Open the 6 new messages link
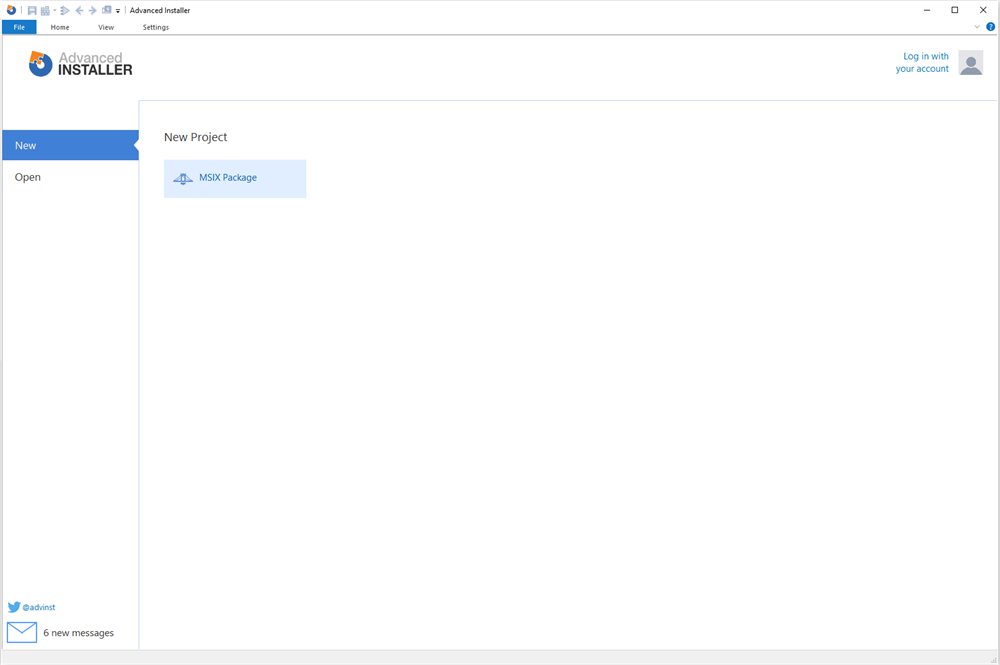This screenshot has height=665, width=1000. coord(78,632)
